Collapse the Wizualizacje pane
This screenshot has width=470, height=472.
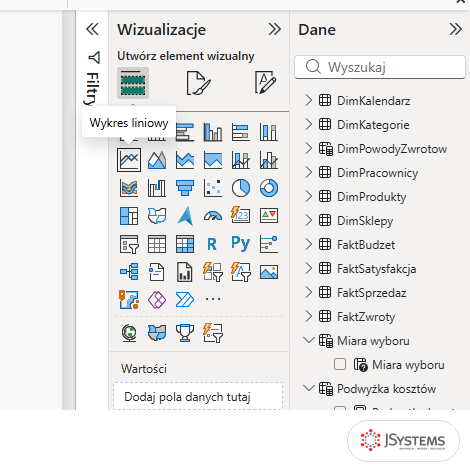point(275,29)
